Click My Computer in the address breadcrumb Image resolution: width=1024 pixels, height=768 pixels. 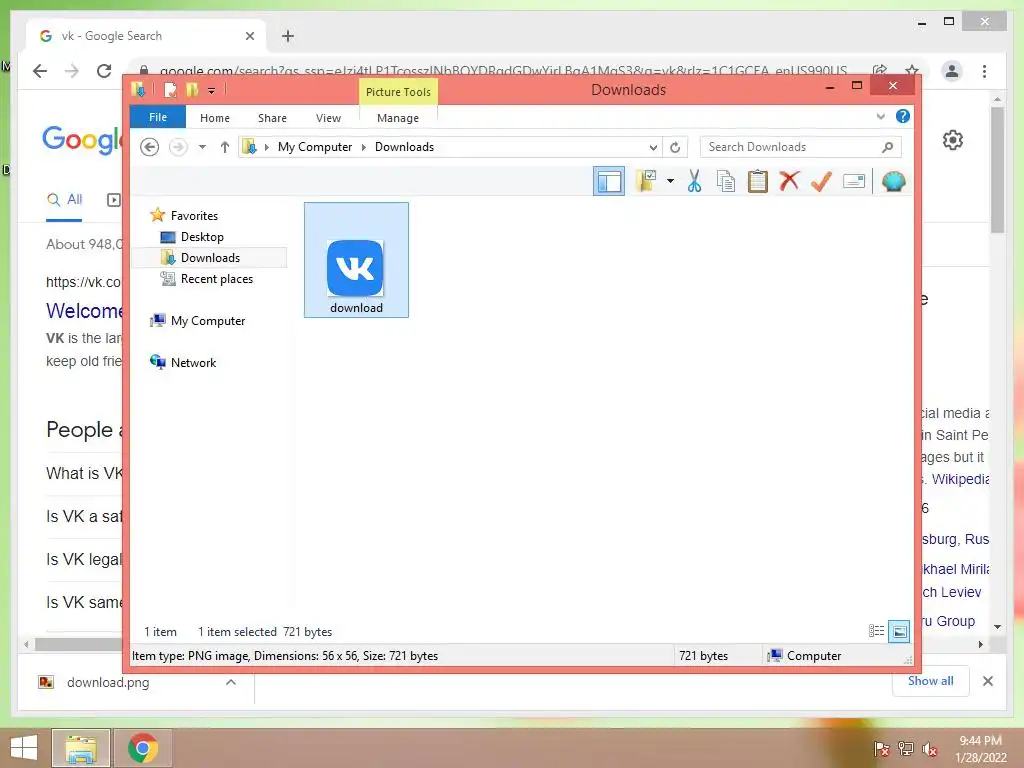(x=315, y=147)
